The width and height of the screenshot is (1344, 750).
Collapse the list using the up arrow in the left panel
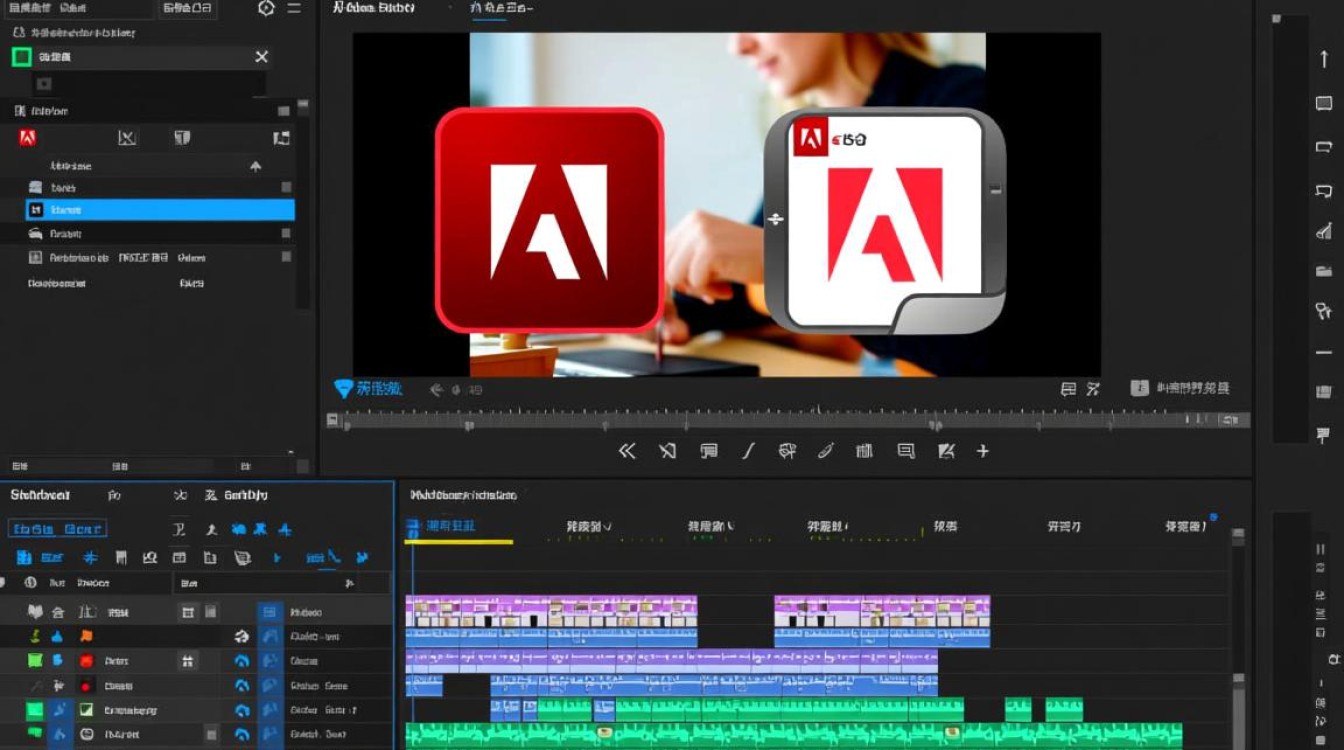tap(255, 166)
